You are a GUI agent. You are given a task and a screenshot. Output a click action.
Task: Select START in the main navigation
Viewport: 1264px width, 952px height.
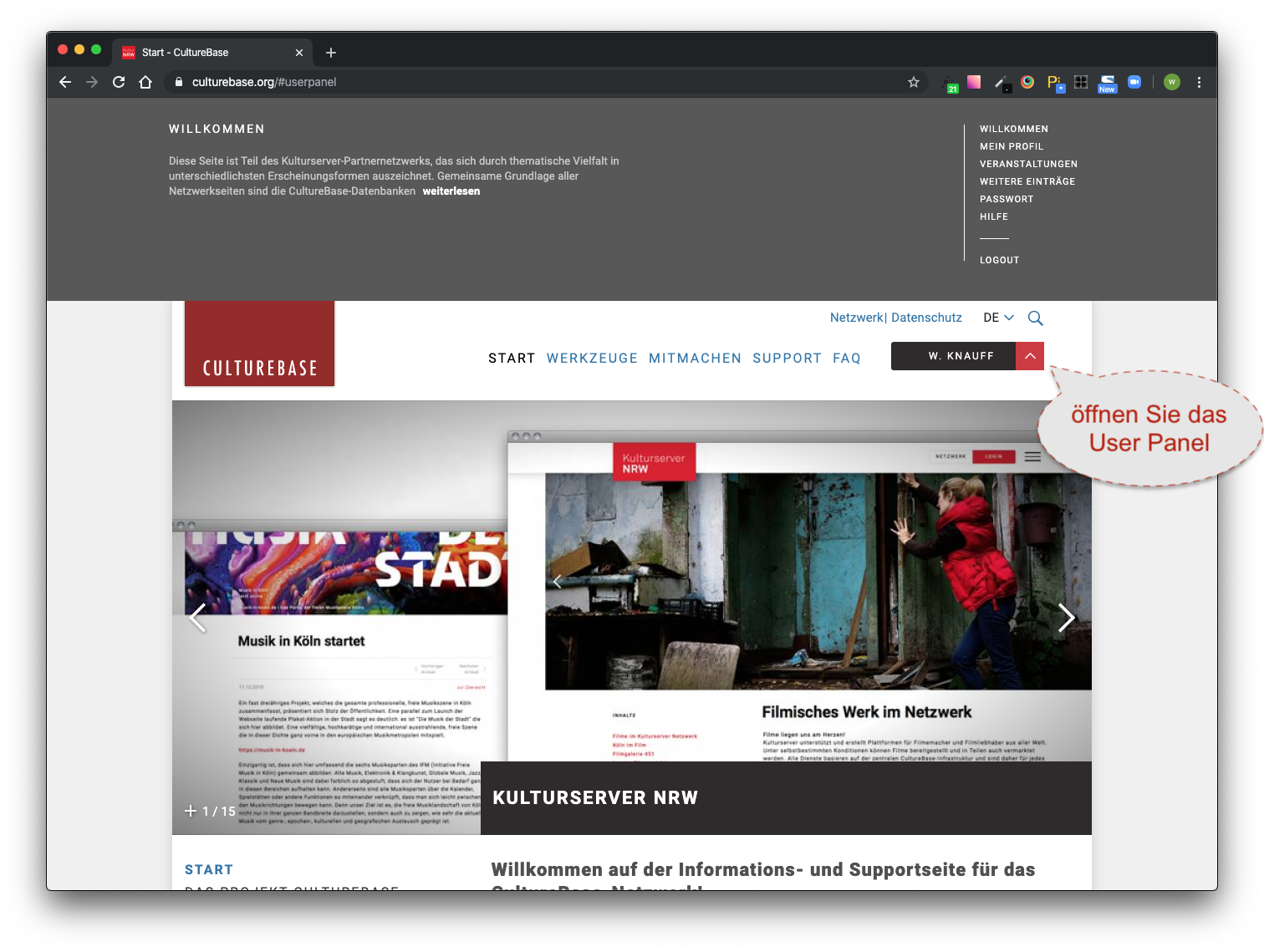click(x=512, y=358)
